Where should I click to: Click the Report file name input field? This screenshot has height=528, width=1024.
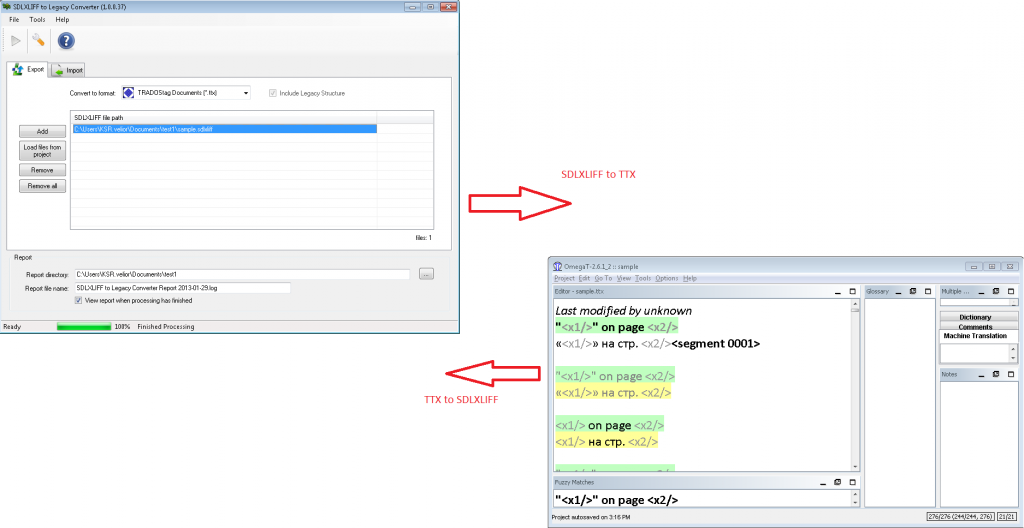pos(182,288)
